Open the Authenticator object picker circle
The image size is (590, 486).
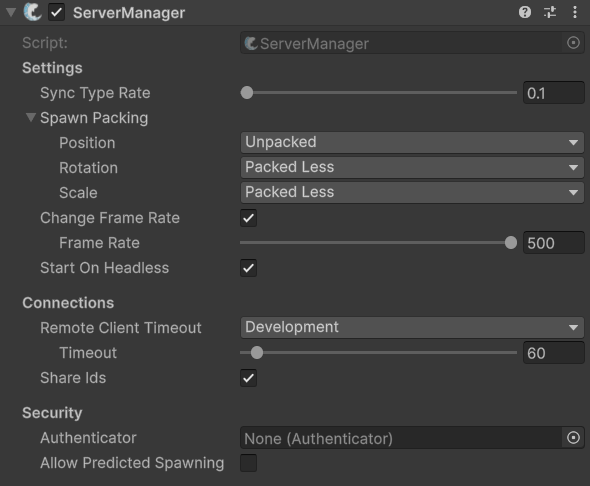pyautogui.click(x=573, y=438)
